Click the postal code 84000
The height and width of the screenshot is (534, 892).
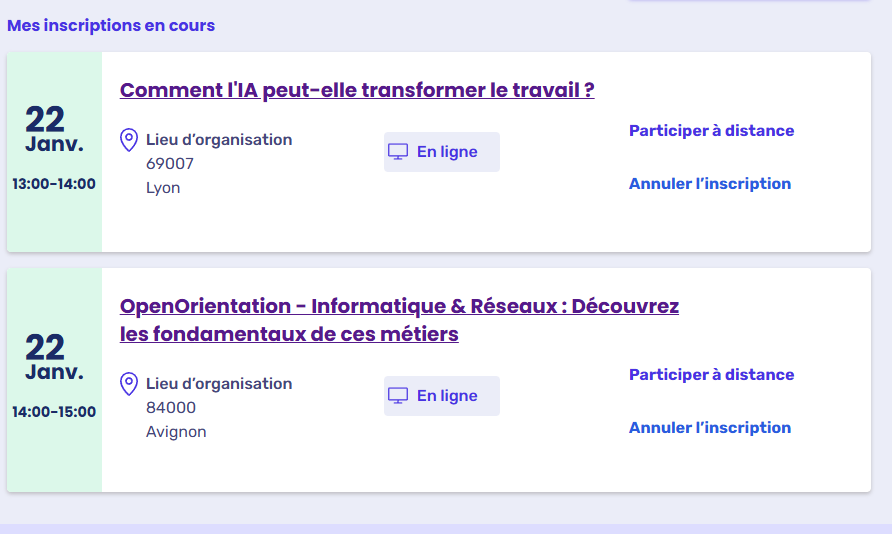[171, 408]
